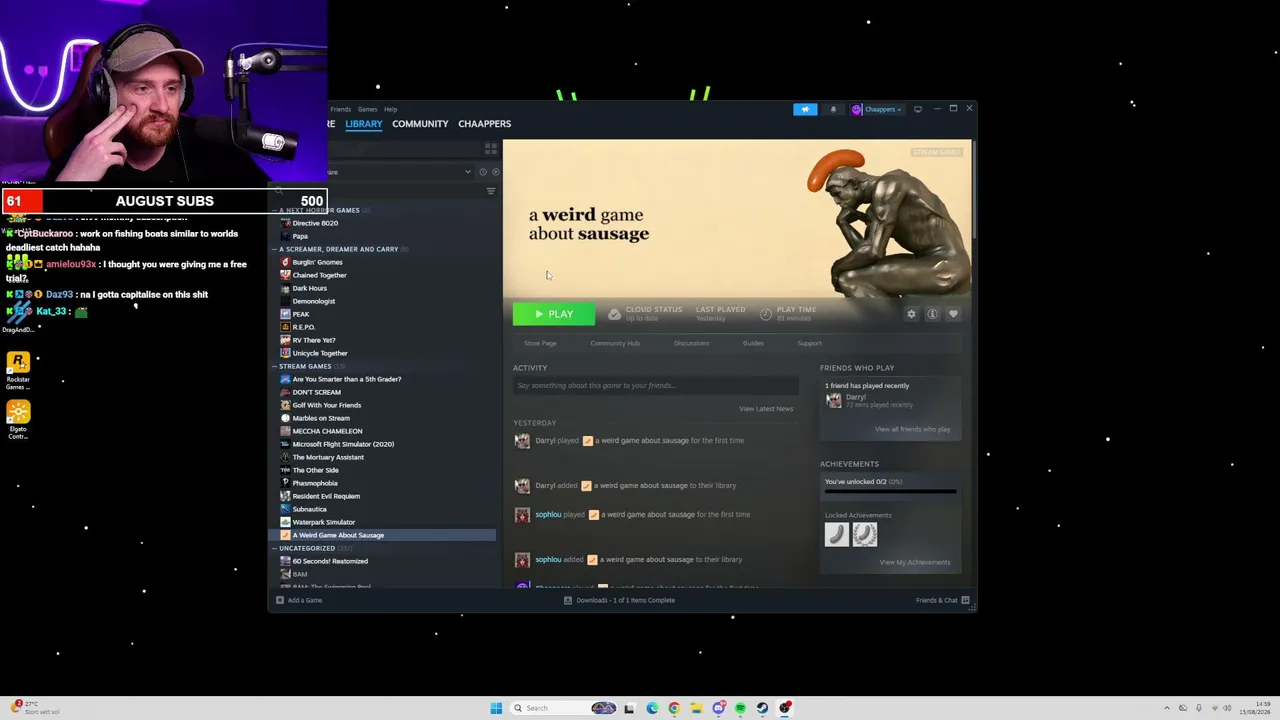Screen dimensions: 1280x720
Task: Select the COMMUNITY main tab
Action: click(420, 124)
